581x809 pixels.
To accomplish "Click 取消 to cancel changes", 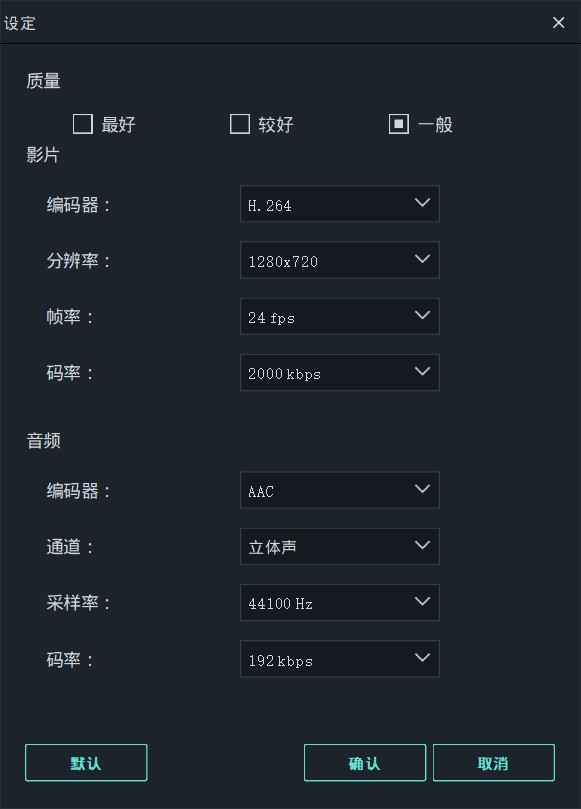I will coord(493,762).
